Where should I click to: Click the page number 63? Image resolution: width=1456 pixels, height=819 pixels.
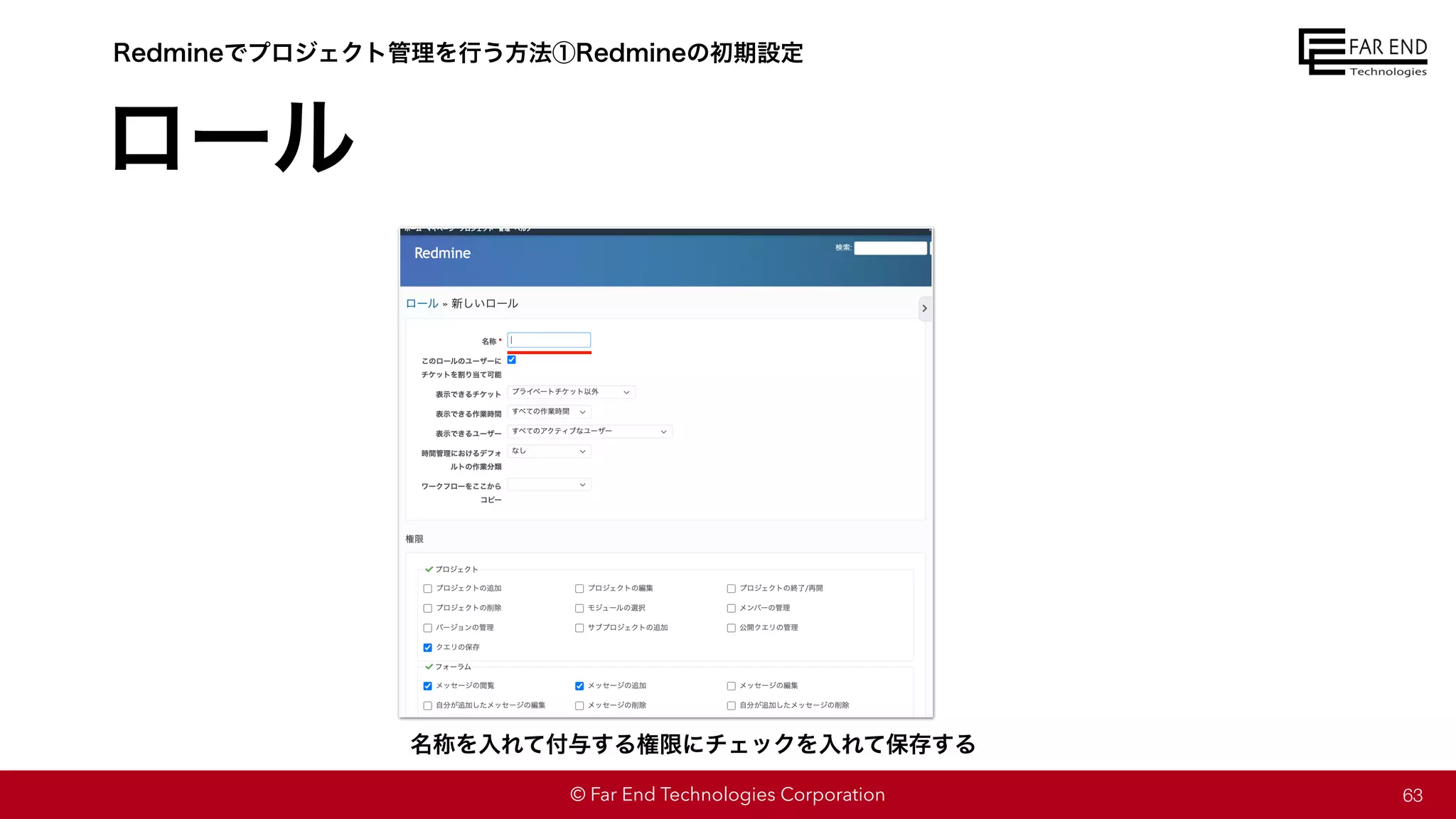tap(1413, 796)
